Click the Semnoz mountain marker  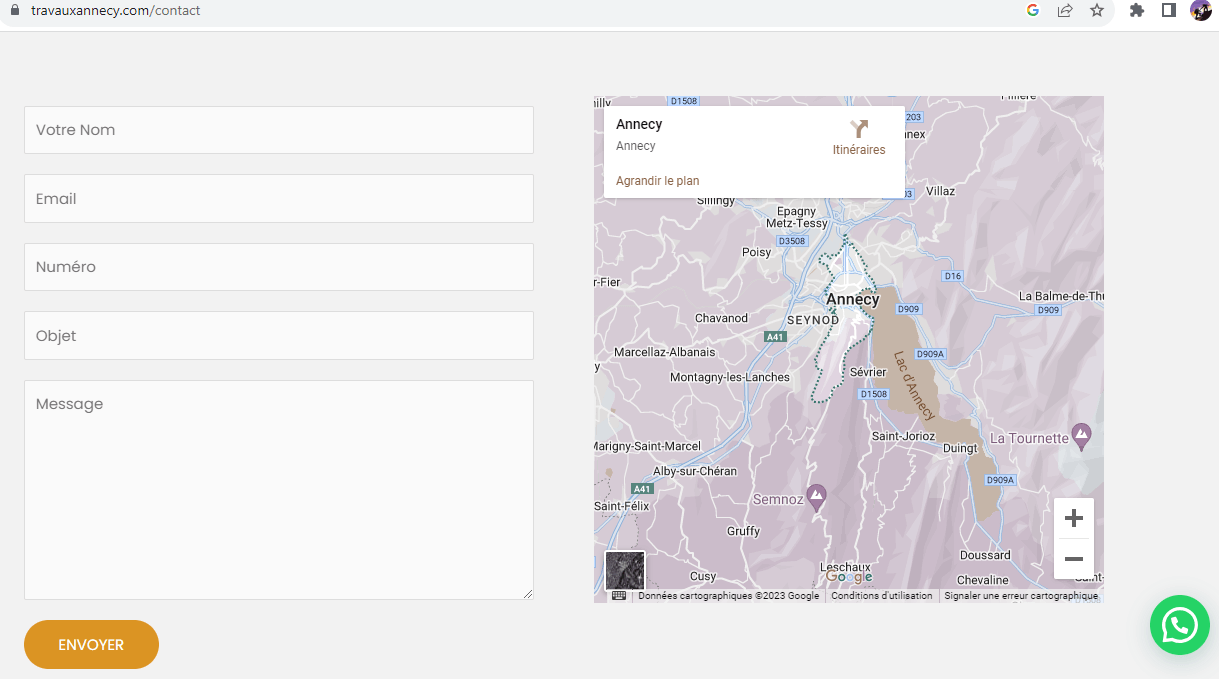coord(817,496)
